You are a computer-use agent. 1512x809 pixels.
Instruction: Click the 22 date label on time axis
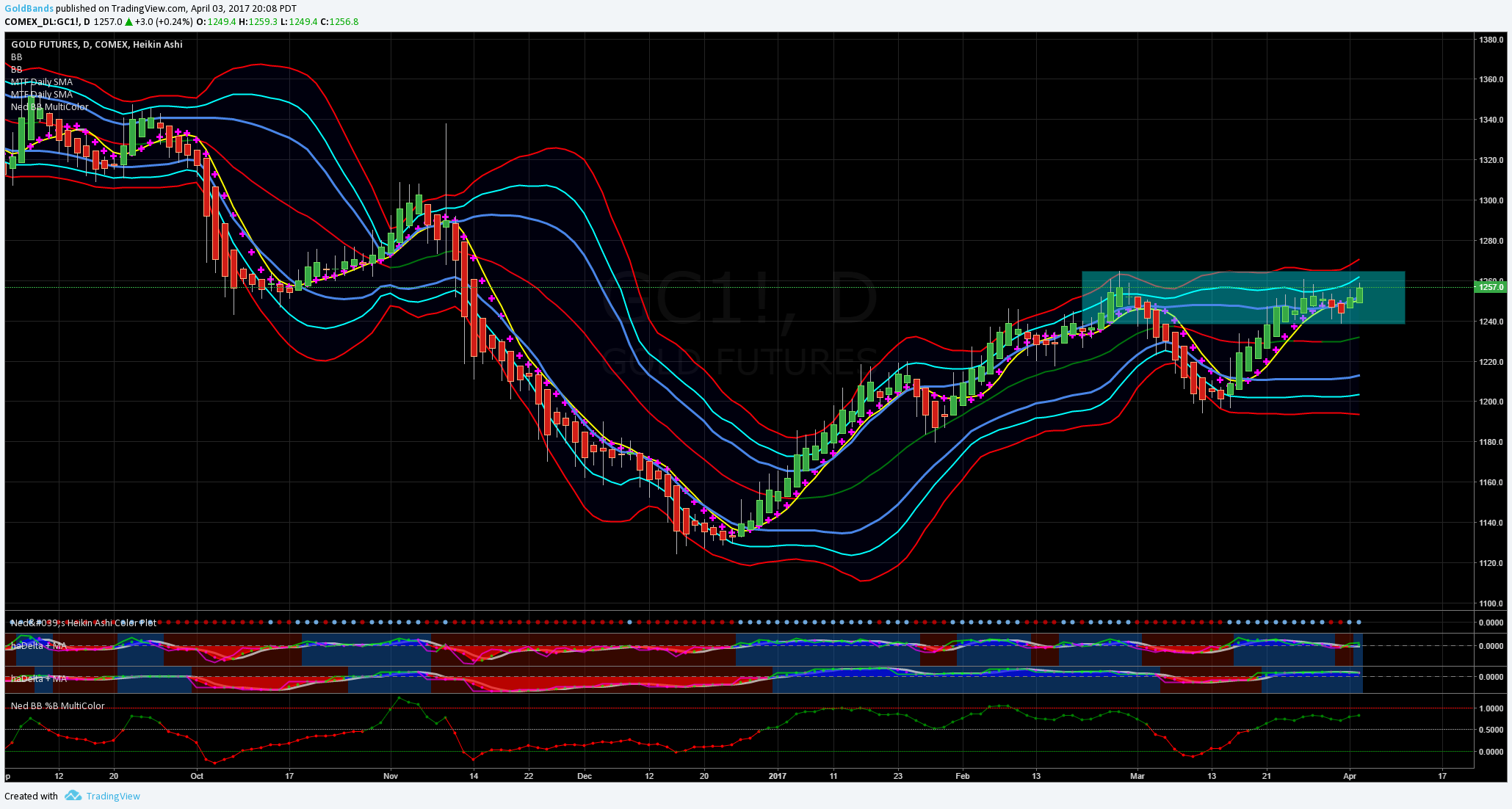(x=529, y=775)
